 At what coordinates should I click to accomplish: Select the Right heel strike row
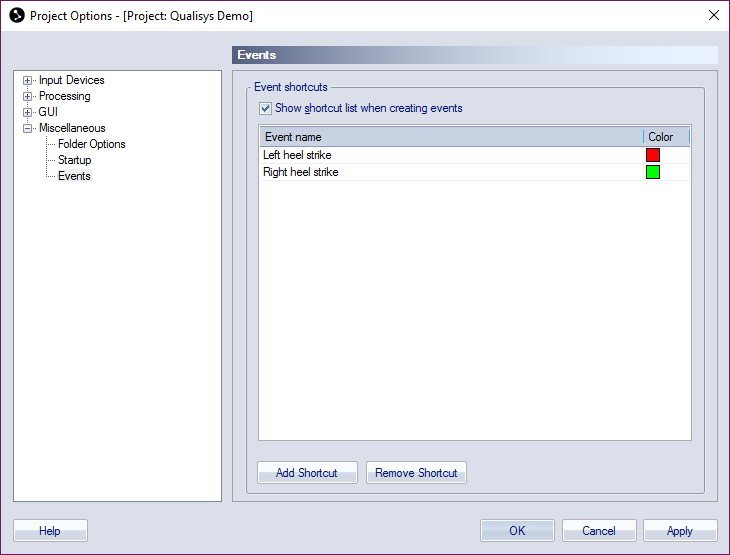[x=474, y=172]
